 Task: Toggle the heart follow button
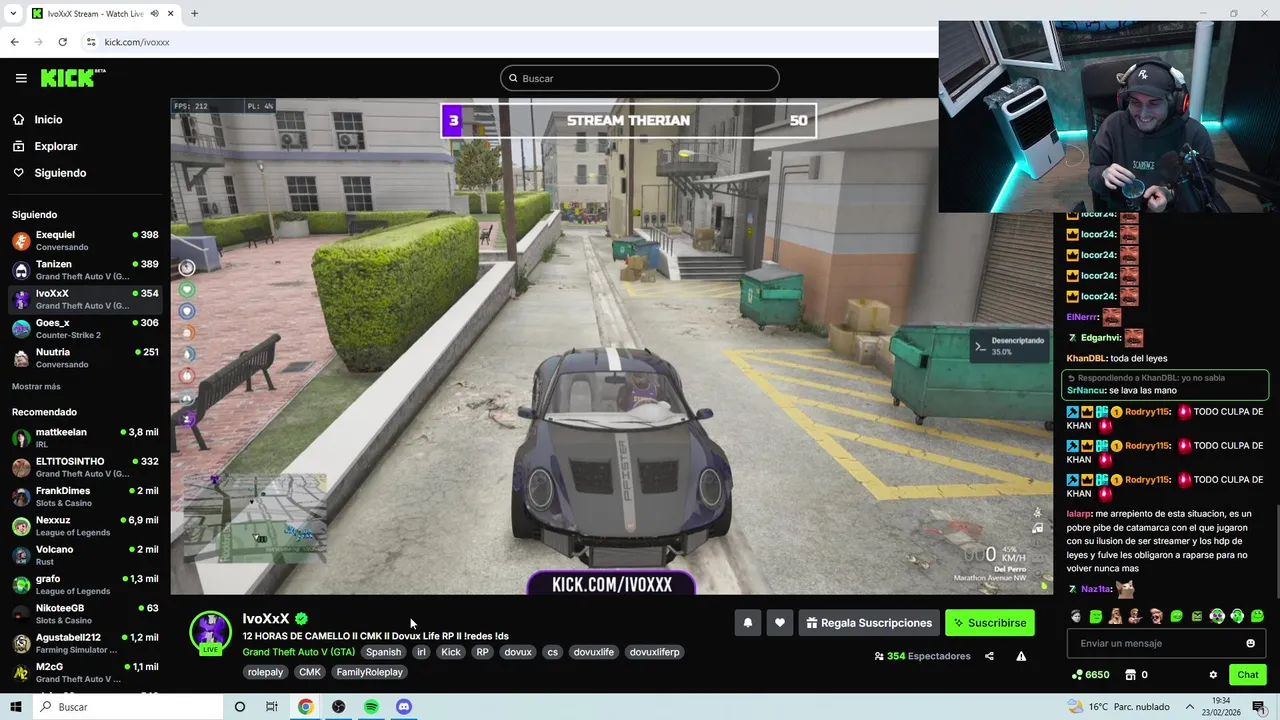[780, 623]
